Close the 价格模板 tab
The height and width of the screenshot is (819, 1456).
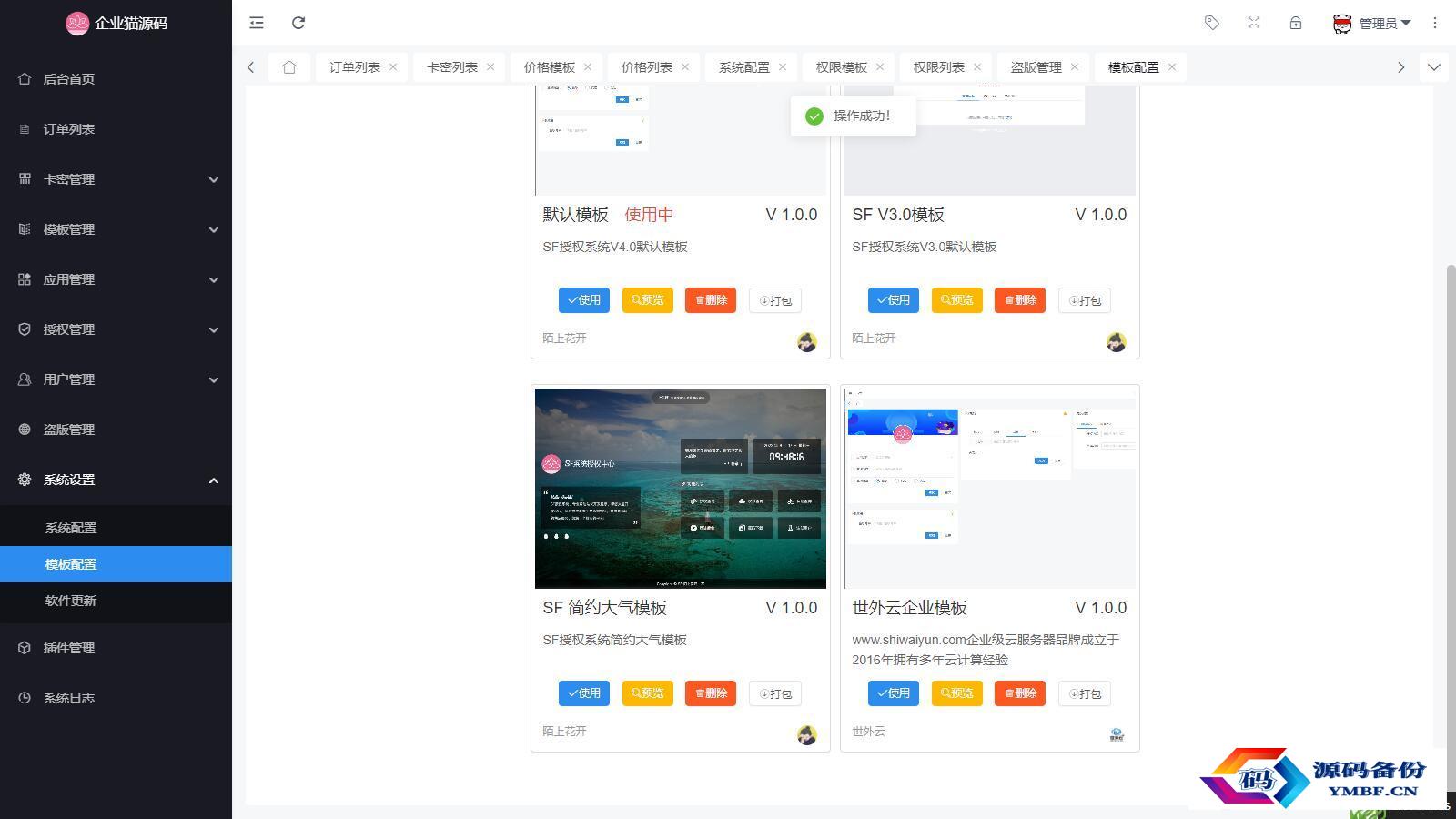click(588, 66)
